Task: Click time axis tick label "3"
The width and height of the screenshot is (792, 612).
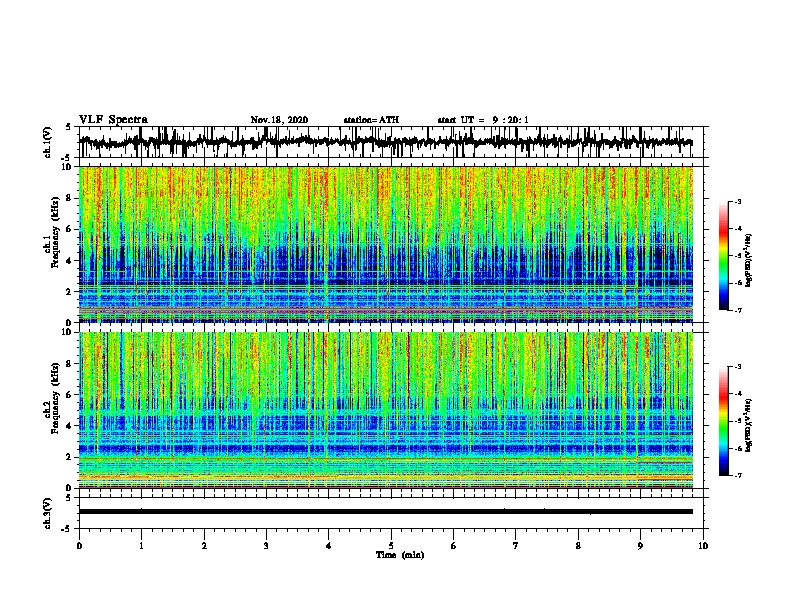Action: (x=266, y=546)
